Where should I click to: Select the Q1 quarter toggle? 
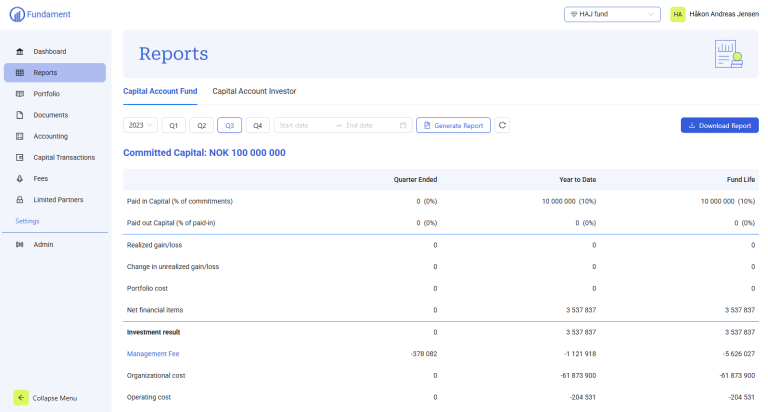click(x=173, y=125)
